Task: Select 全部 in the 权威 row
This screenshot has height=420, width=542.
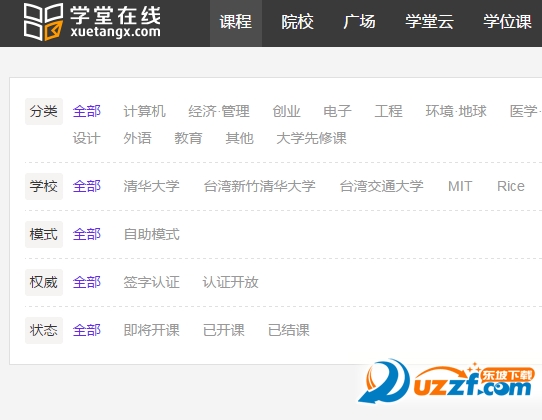Action: (x=87, y=282)
